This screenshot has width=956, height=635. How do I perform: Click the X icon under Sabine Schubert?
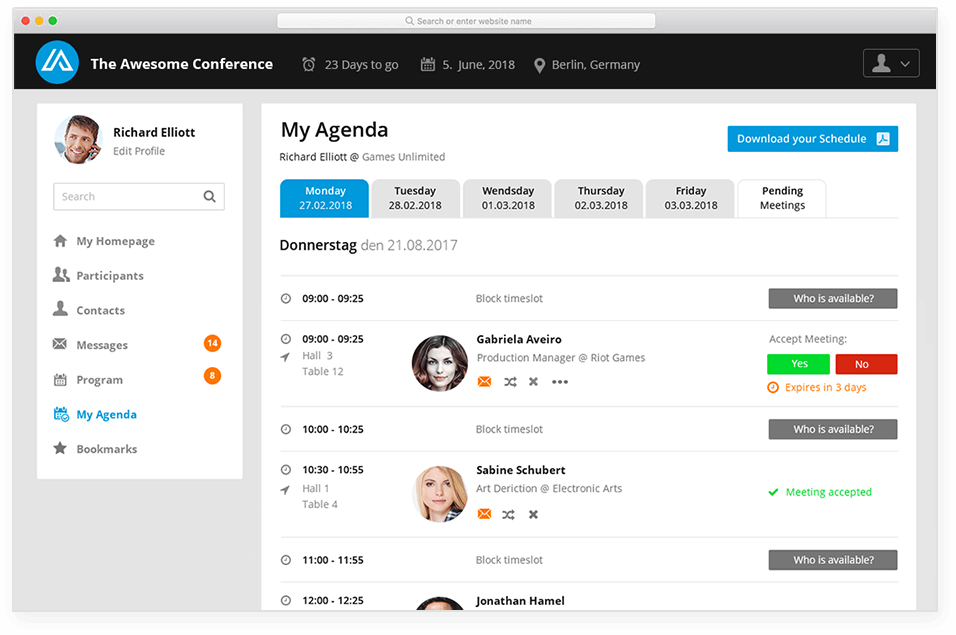point(533,515)
